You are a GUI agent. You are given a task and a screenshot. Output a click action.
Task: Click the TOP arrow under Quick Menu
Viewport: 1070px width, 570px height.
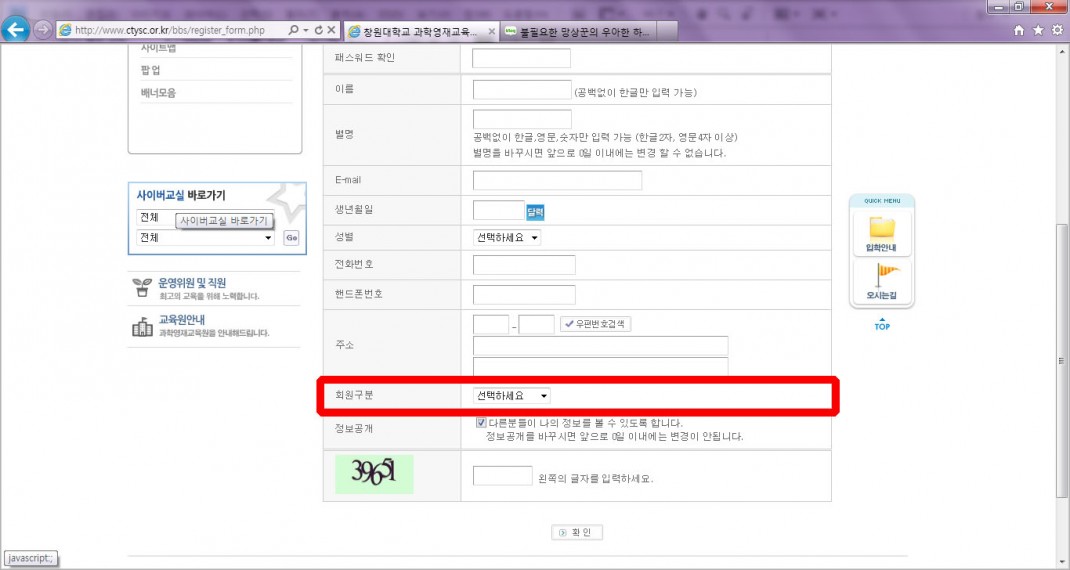(x=882, y=324)
